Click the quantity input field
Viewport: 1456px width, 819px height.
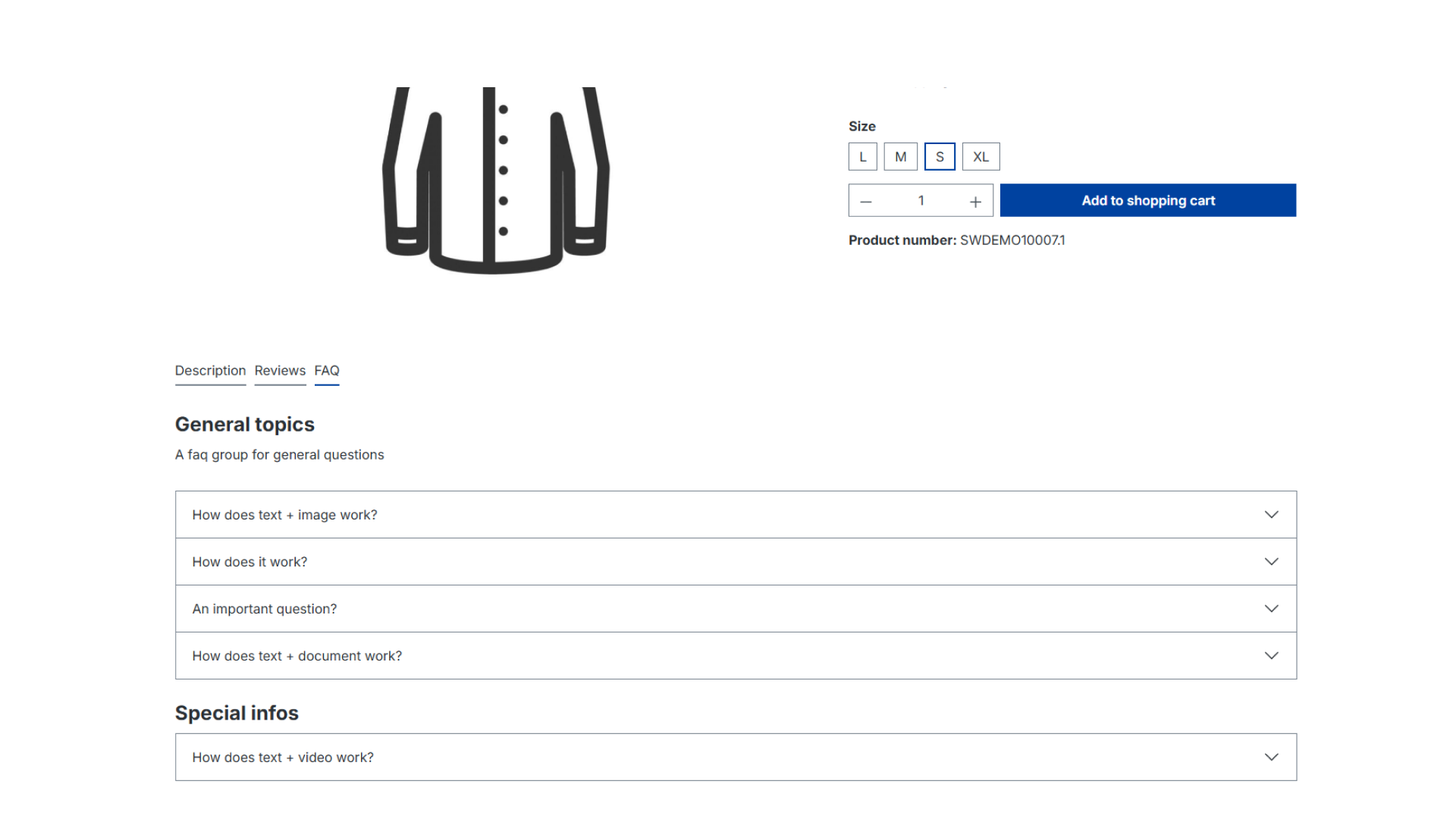coord(921,200)
